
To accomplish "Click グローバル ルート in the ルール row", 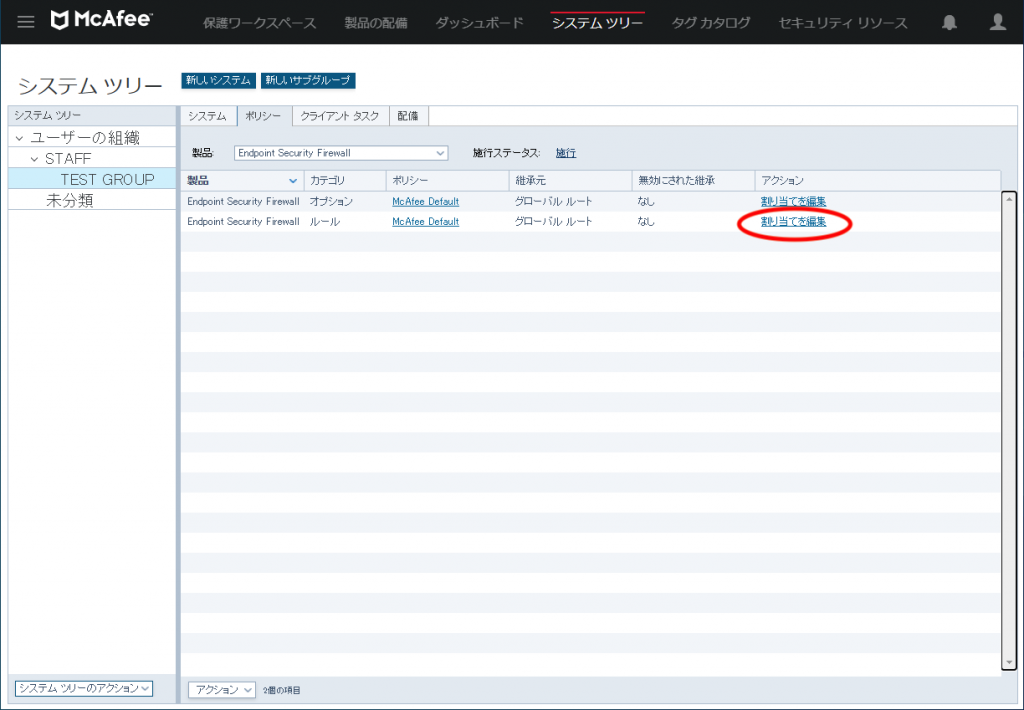I will [x=553, y=222].
